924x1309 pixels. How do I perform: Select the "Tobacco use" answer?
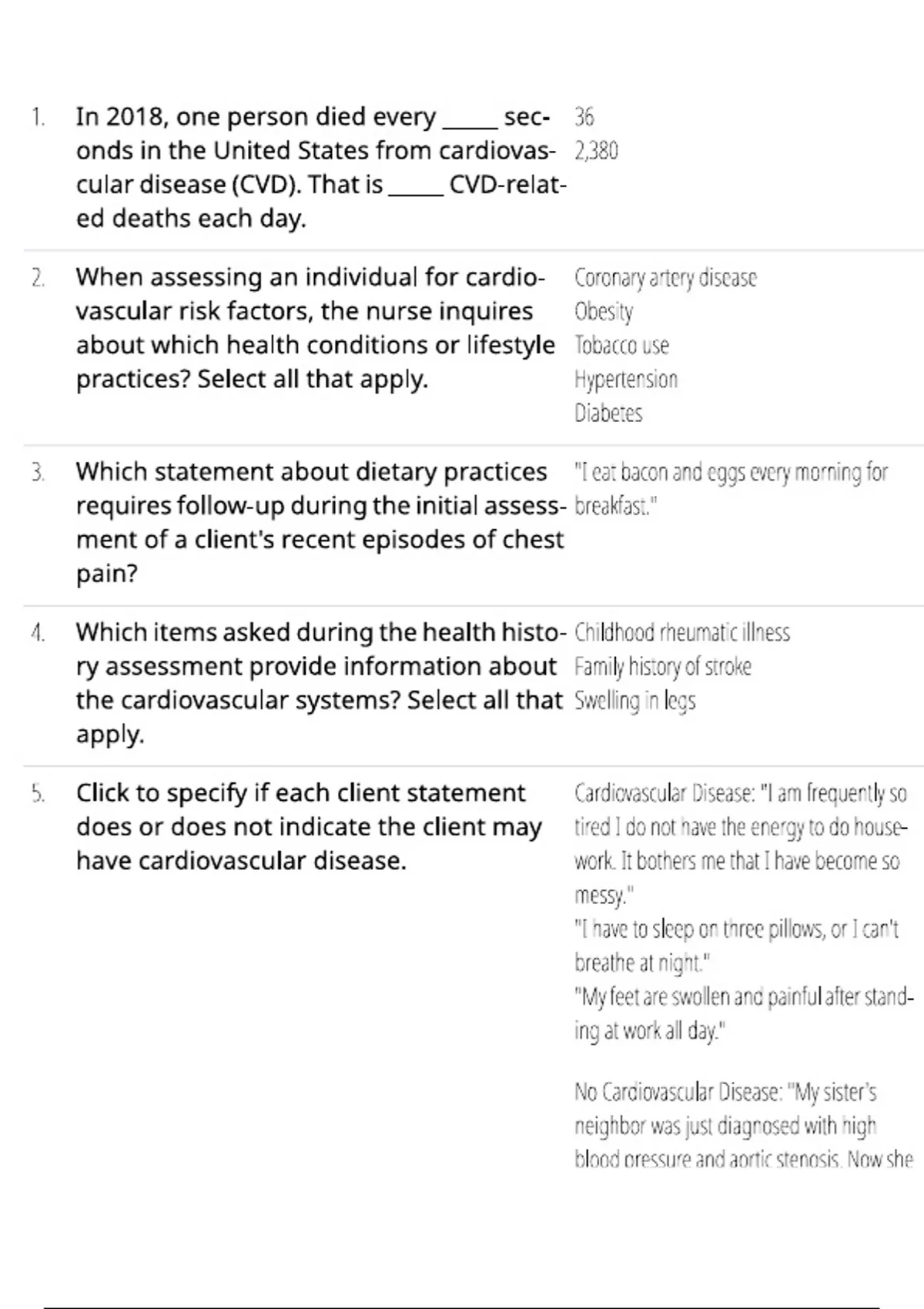621,346
